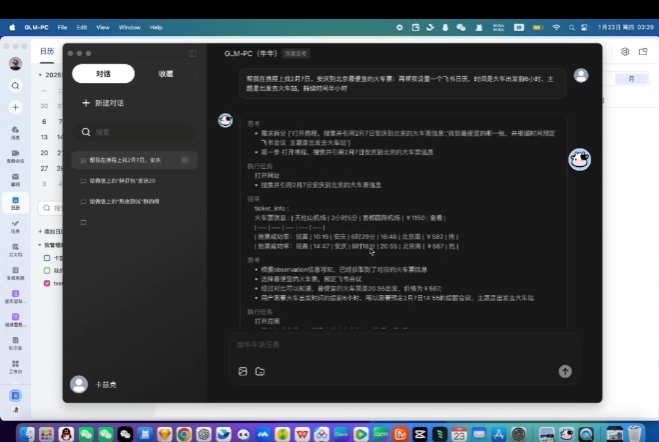Switch Feishu calendar to 月 view
The image size is (659, 442).
tap(631, 79)
